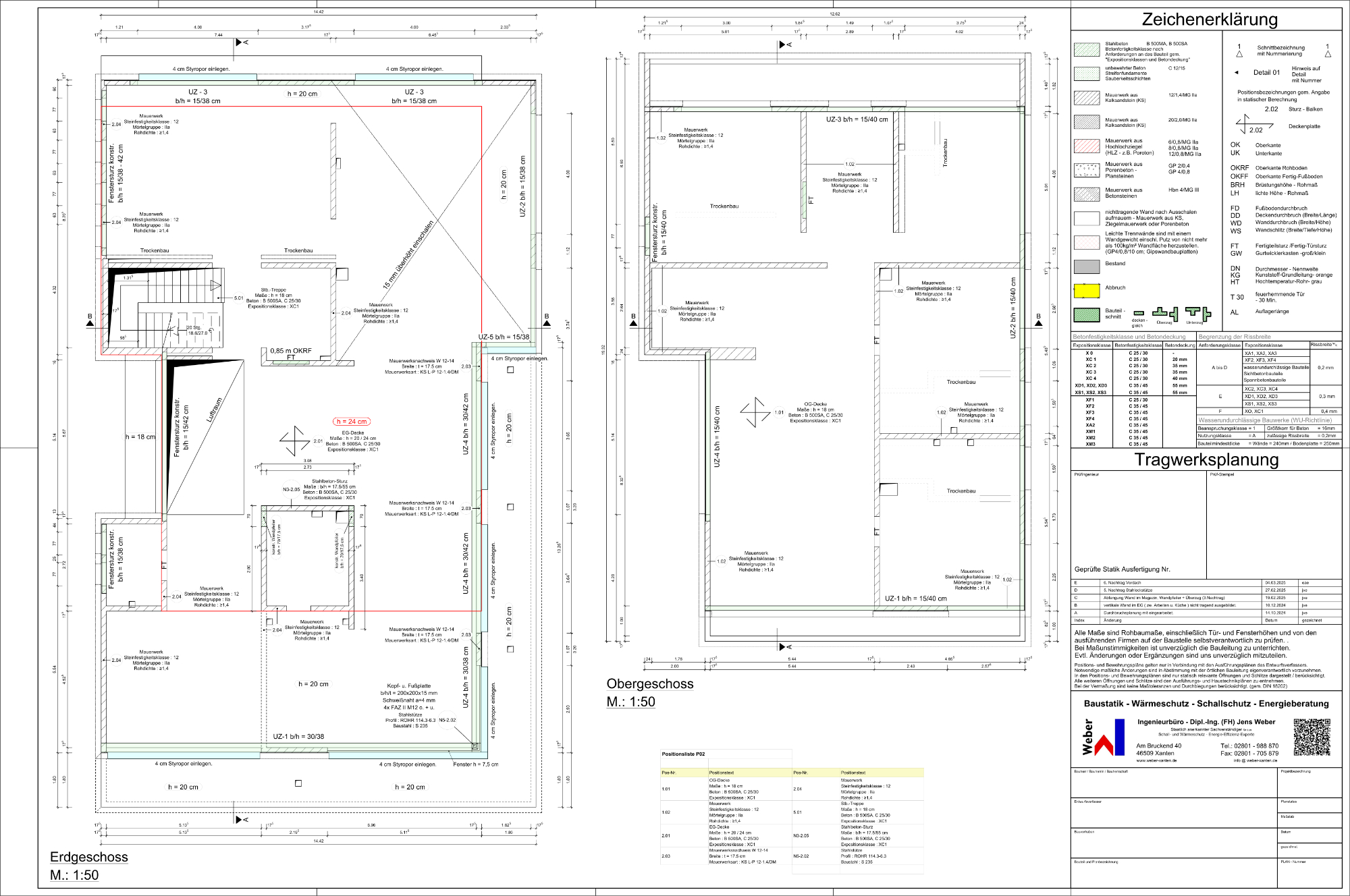Click the OG-Decke 1.01 span direction symbol
Screen dimensions: 1350x896
tap(755, 412)
